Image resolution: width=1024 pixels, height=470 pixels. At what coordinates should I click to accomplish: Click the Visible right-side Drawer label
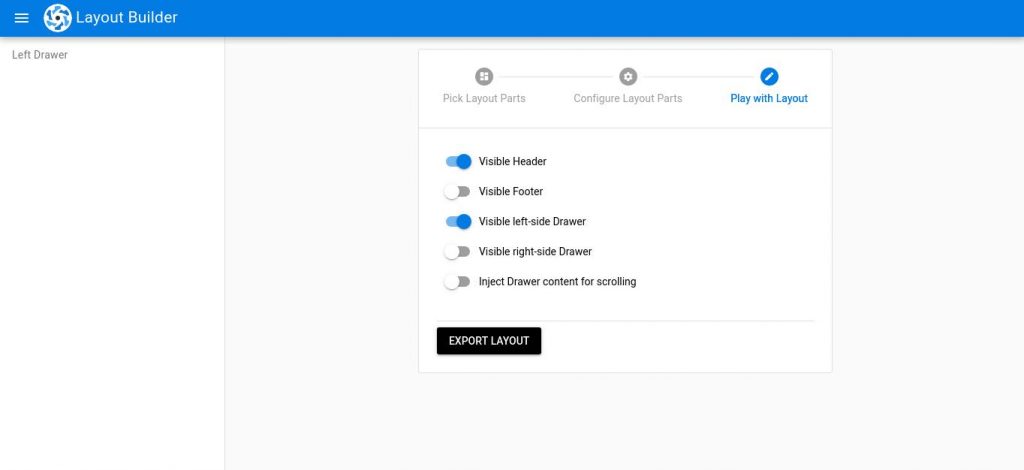536,252
